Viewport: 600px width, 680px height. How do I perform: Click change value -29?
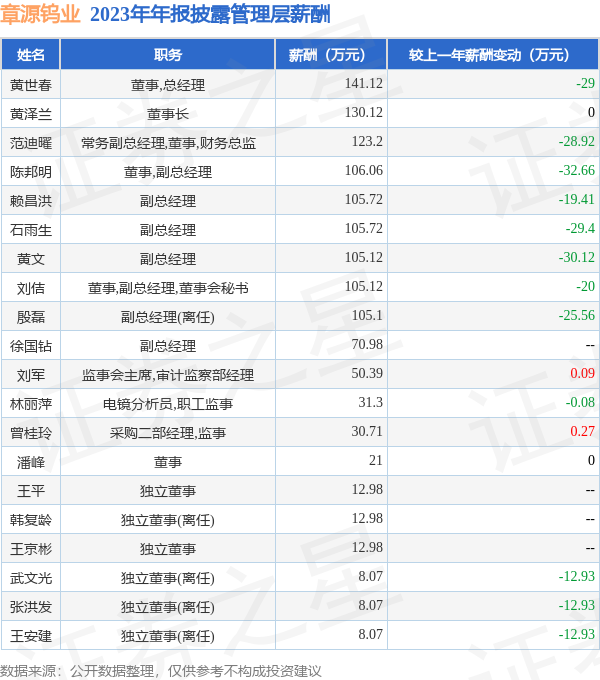[x=585, y=83]
